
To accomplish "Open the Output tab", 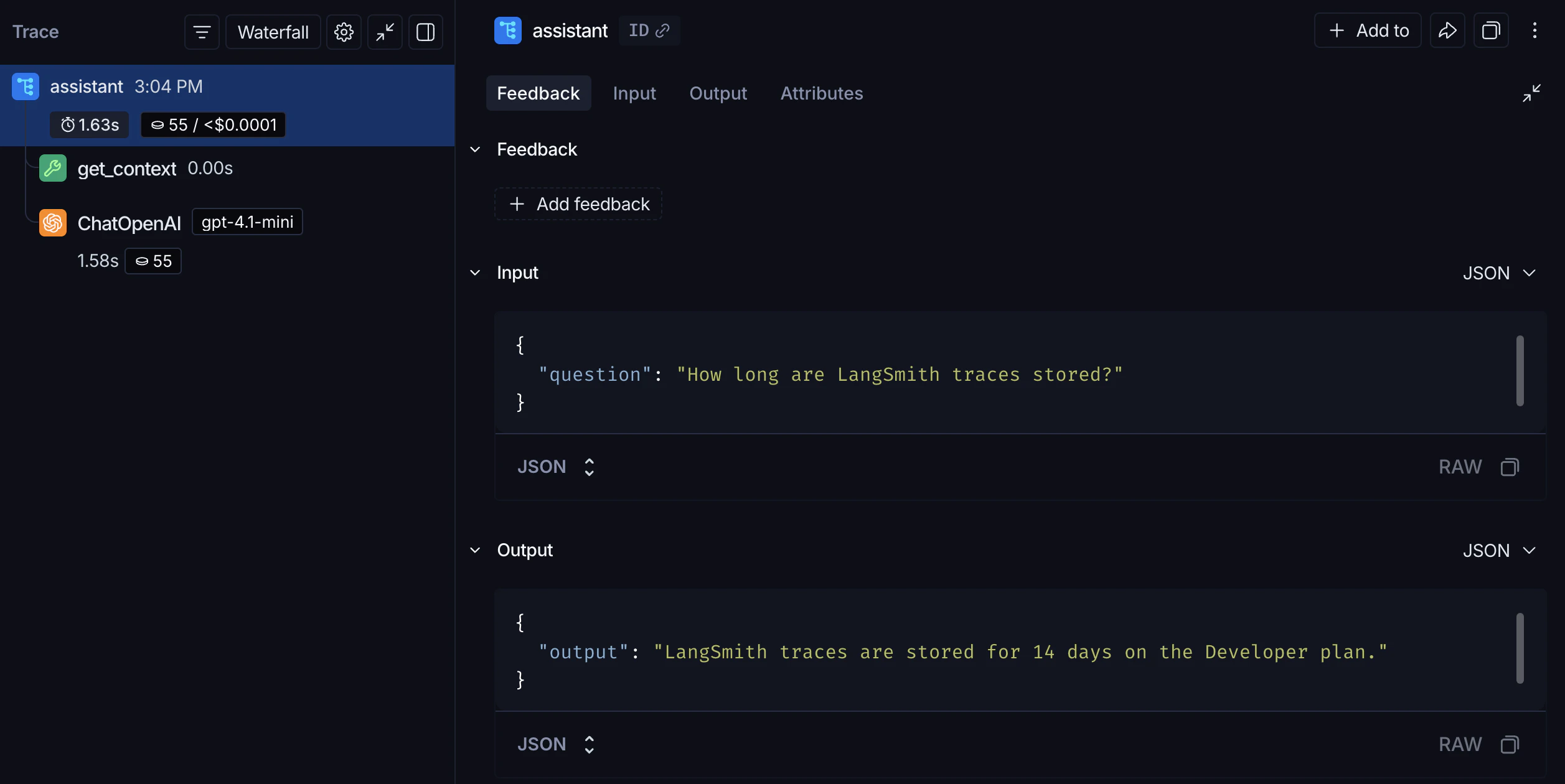I will (718, 93).
